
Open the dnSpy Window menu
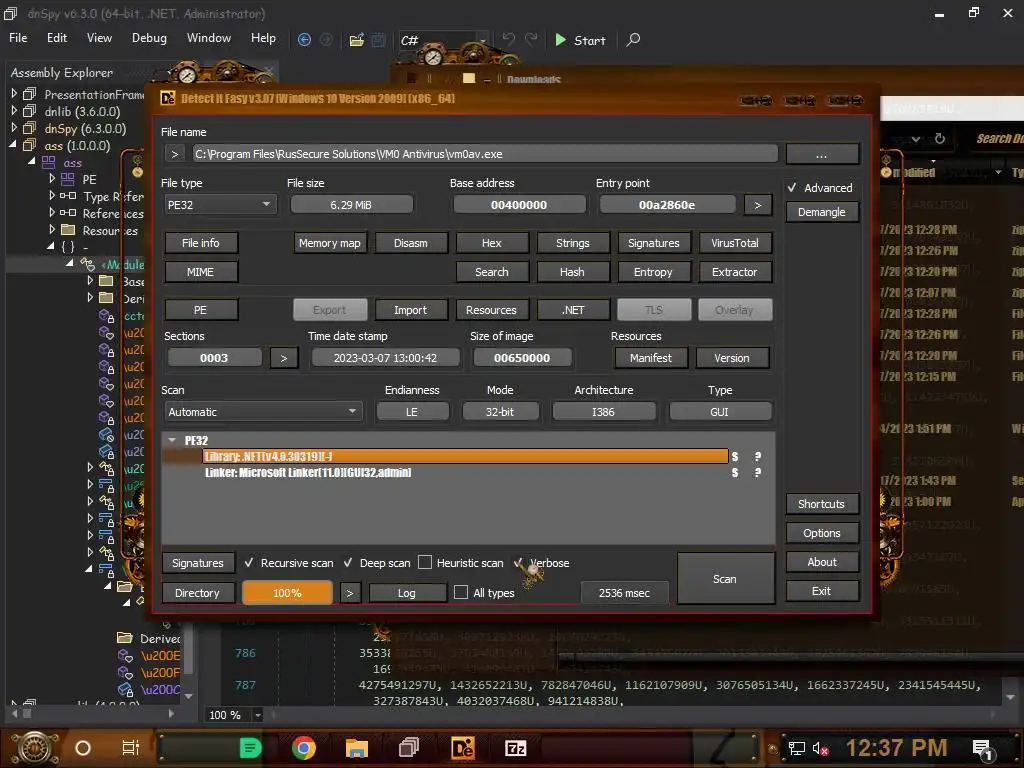[x=208, y=38]
